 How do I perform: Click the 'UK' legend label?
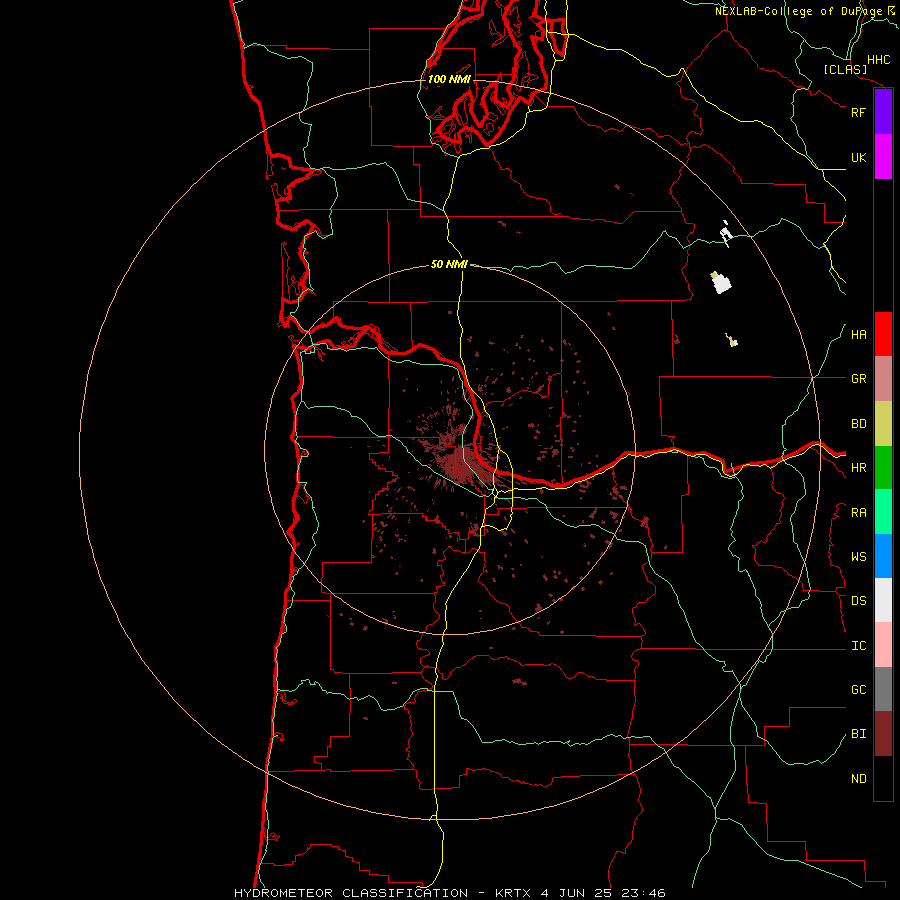(x=859, y=157)
